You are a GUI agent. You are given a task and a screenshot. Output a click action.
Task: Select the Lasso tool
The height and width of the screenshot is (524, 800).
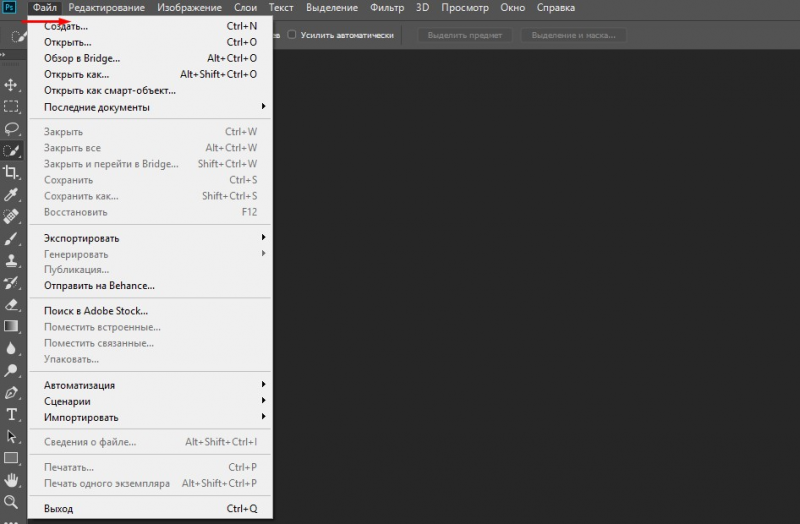(11, 128)
